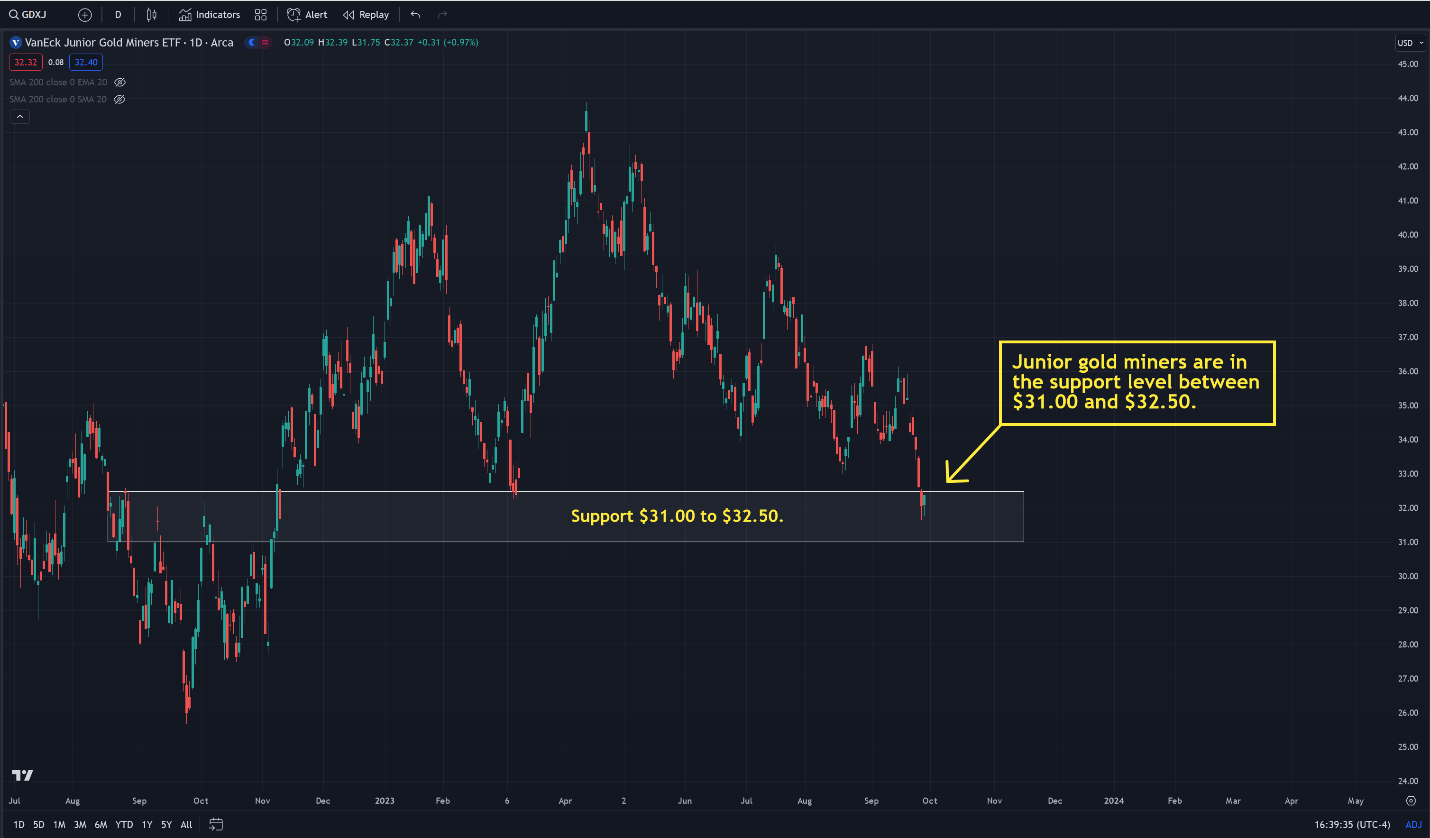1430x838 pixels.
Task: Click the pink approximate-sign data icon
Action: [265, 43]
